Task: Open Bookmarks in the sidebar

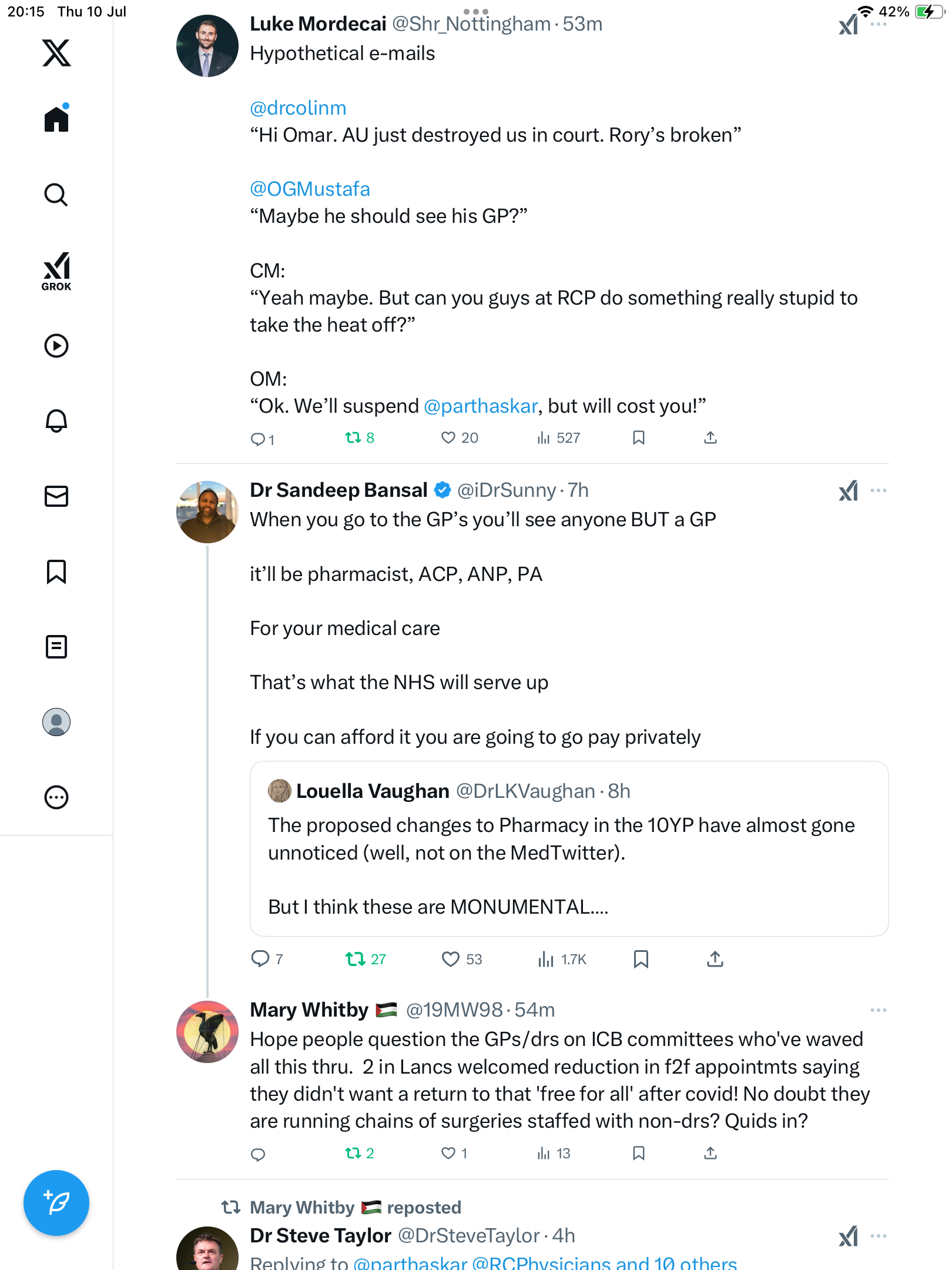Action: (56, 571)
